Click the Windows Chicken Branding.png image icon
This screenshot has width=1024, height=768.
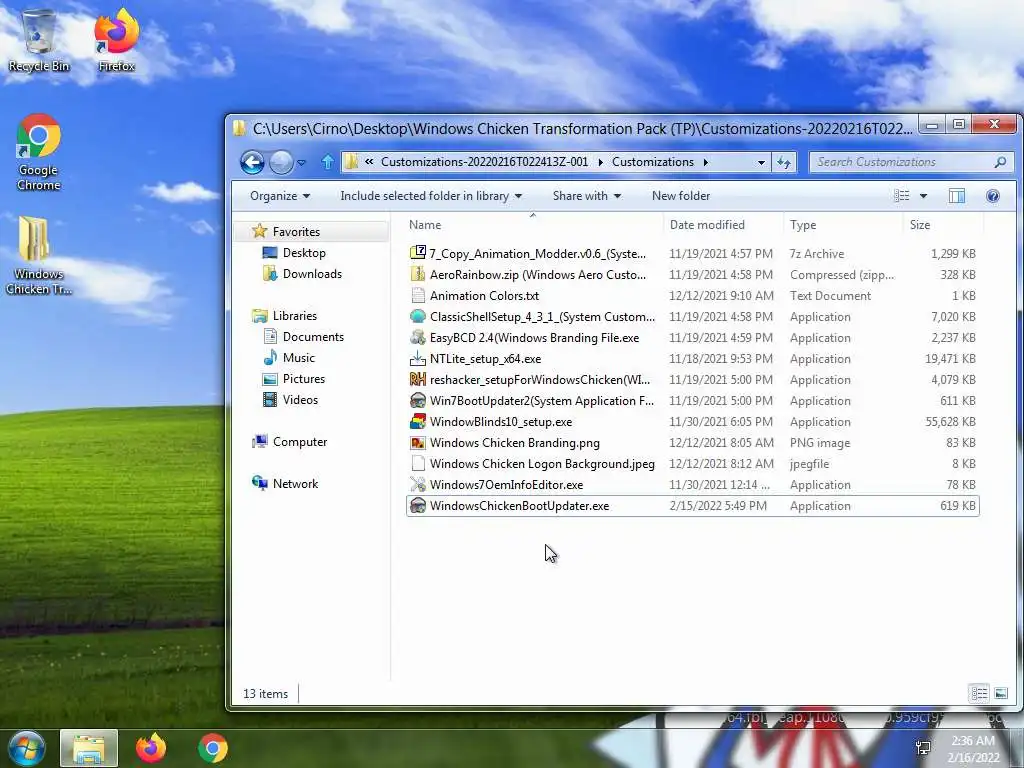pos(417,443)
